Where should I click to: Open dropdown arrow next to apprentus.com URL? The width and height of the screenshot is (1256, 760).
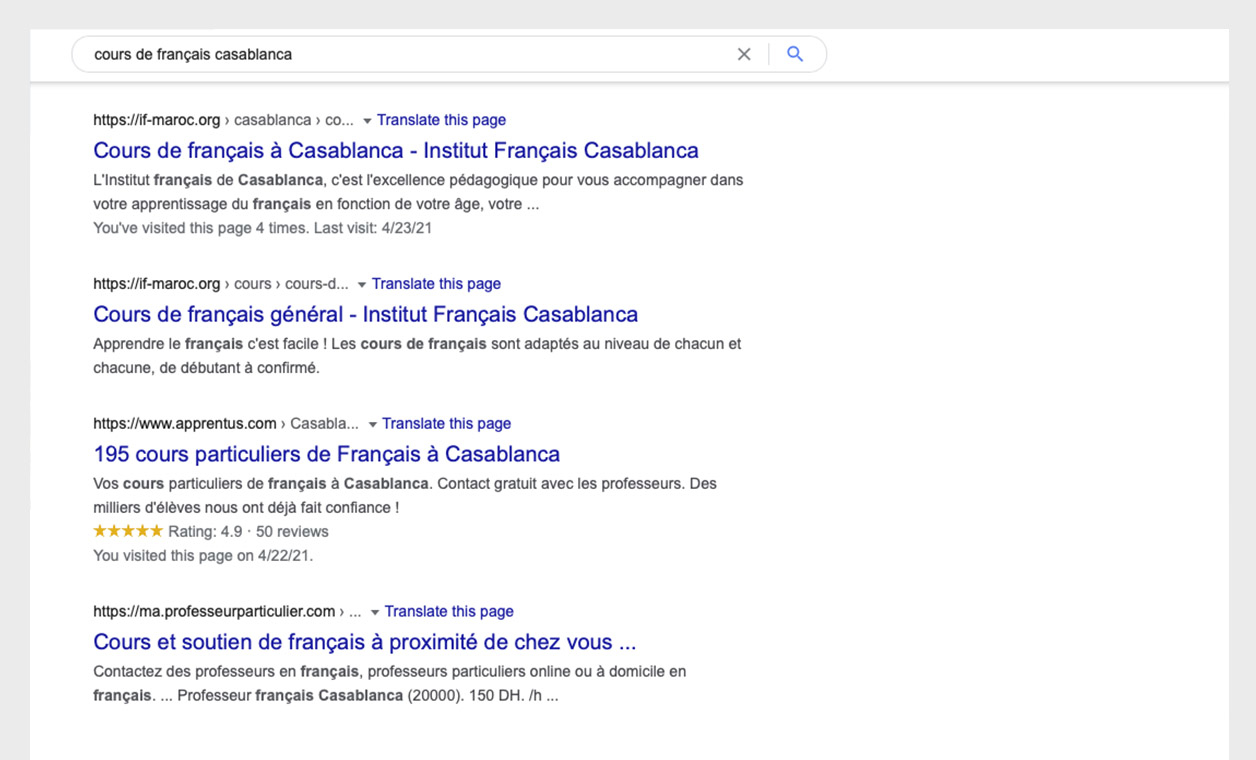(372, 425)
